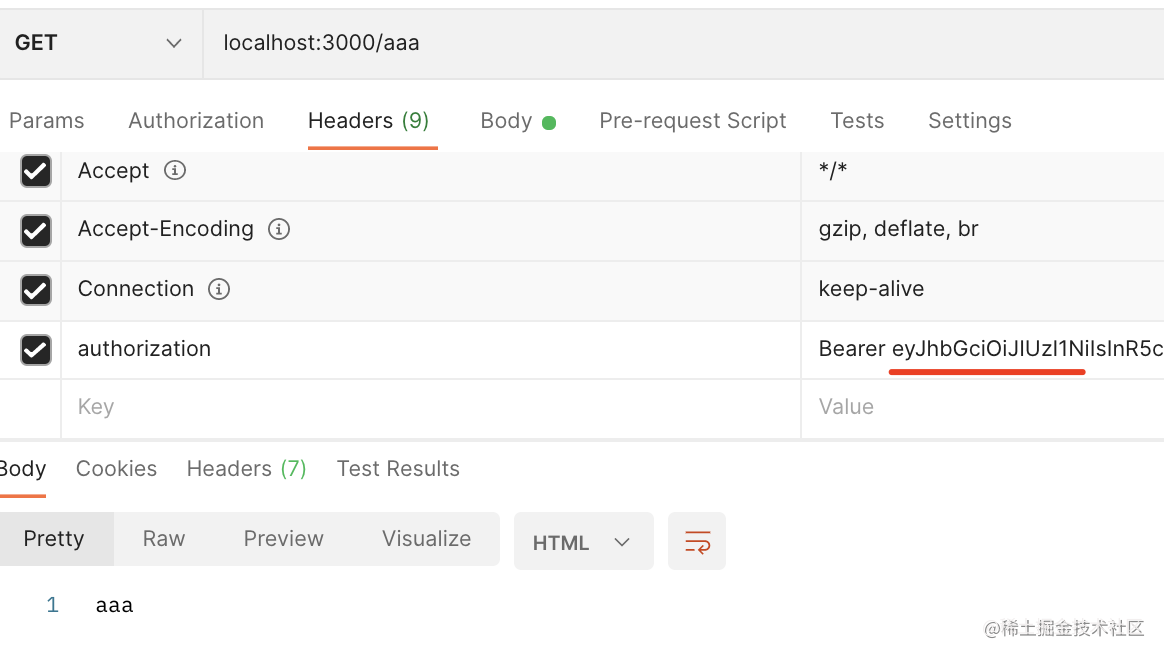Uncheck the Accept-Encoding header checkbox

click(x=36, y=231)
